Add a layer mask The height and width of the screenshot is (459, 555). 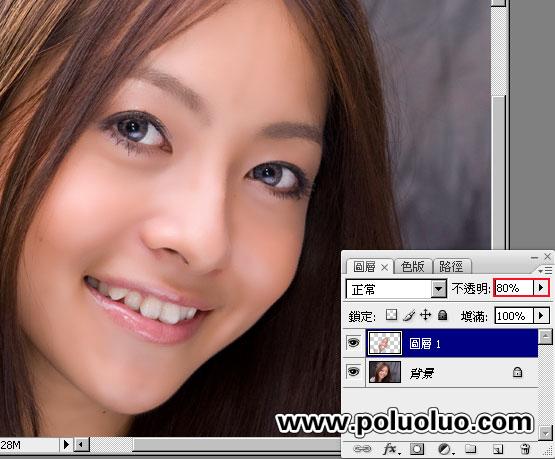pos(417,449)
